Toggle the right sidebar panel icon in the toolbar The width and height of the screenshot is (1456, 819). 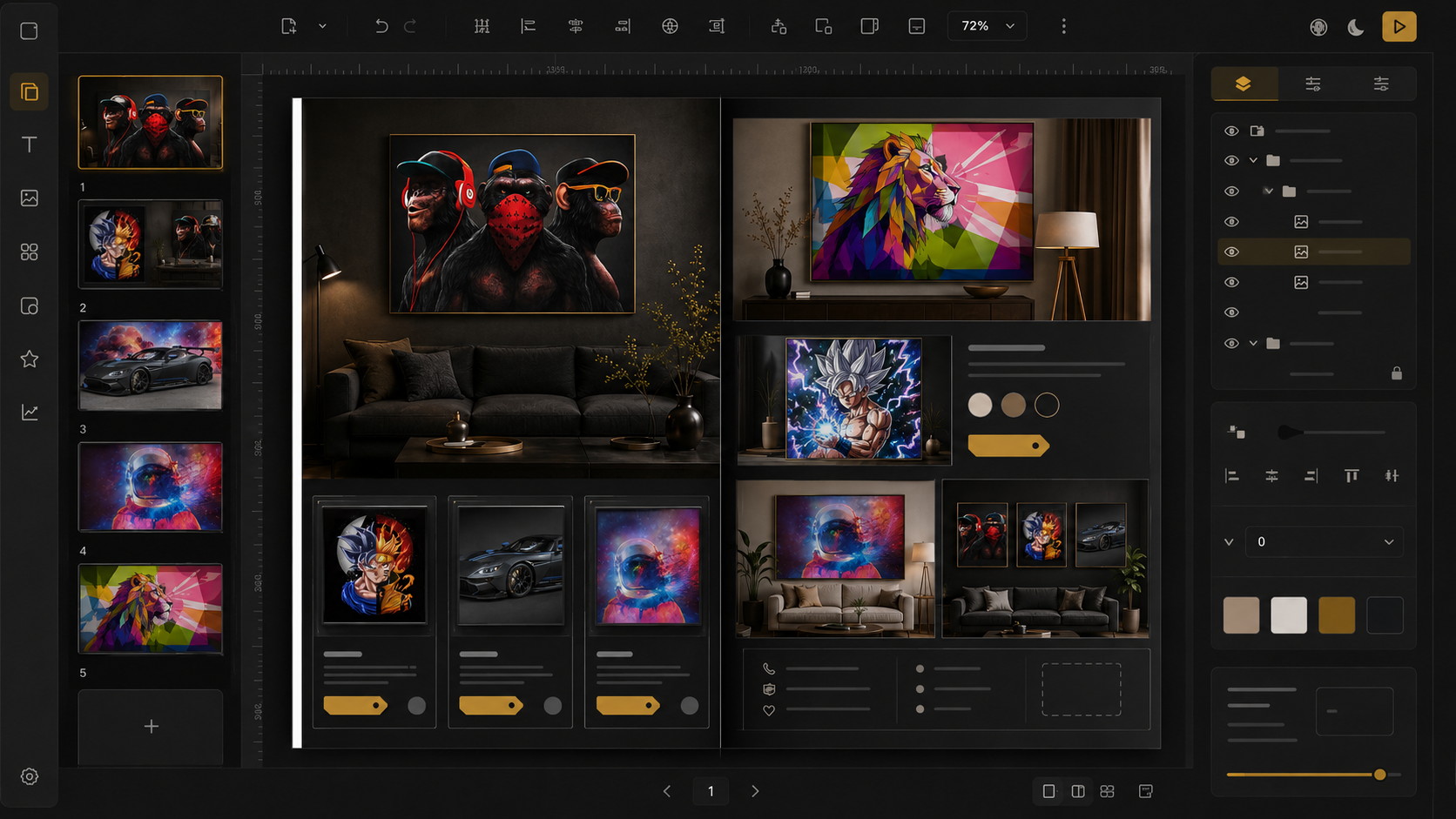point(869,26)
